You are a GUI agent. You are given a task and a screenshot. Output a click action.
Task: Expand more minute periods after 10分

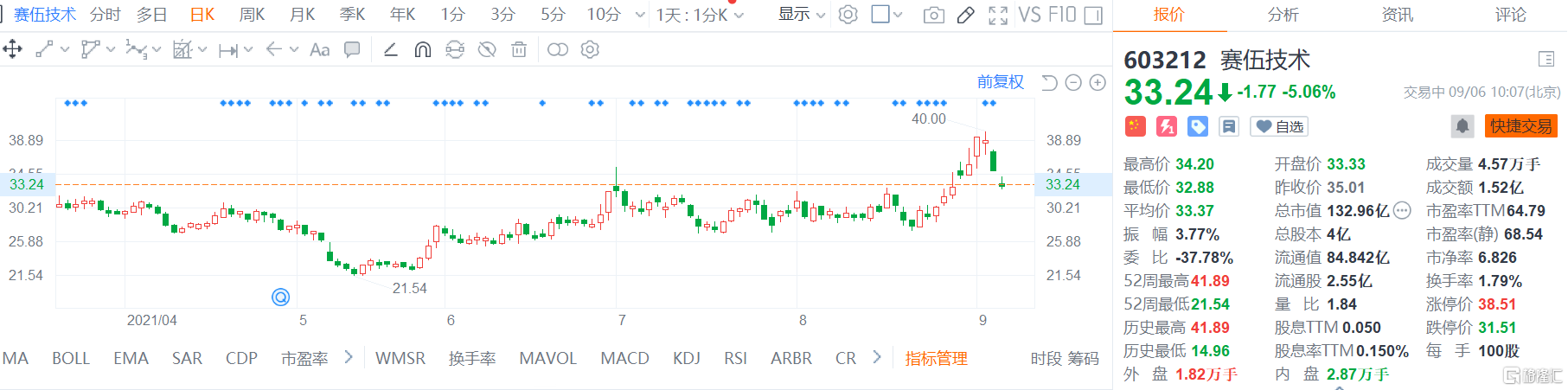640,15
